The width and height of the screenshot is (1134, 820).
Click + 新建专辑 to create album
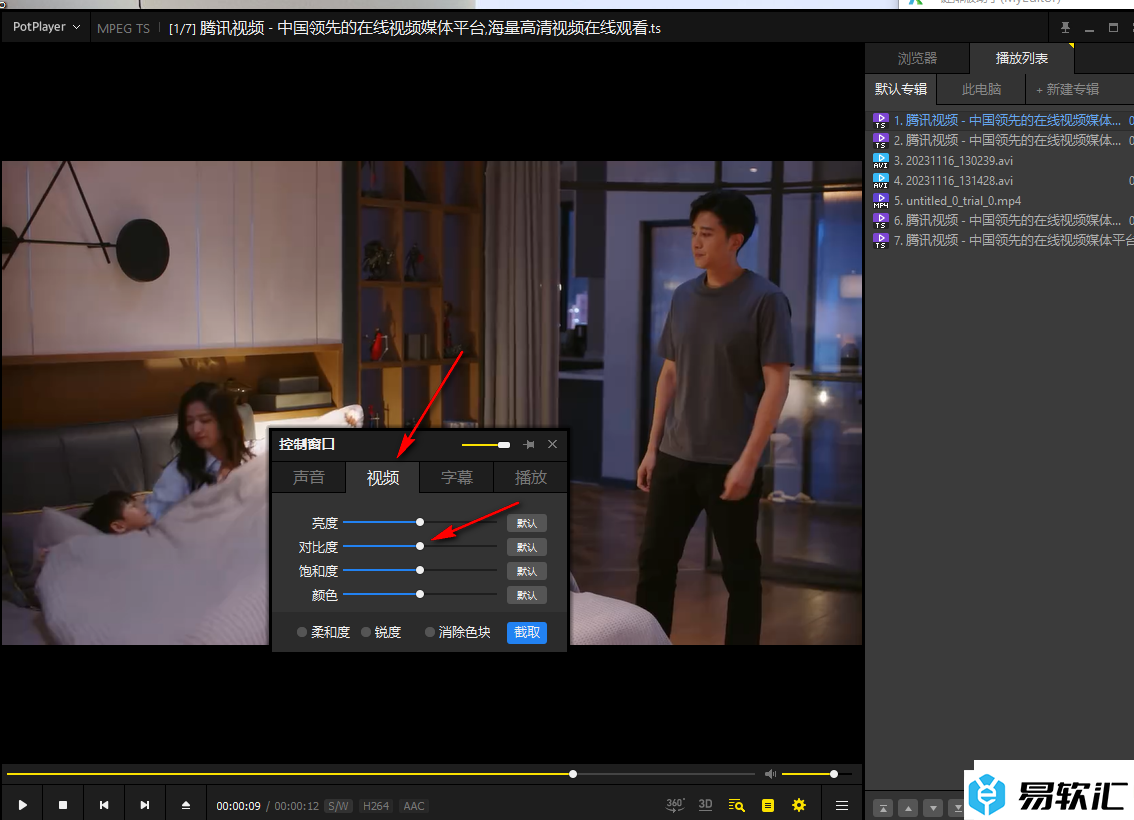pyautogui.click(x=1067, y=89)
